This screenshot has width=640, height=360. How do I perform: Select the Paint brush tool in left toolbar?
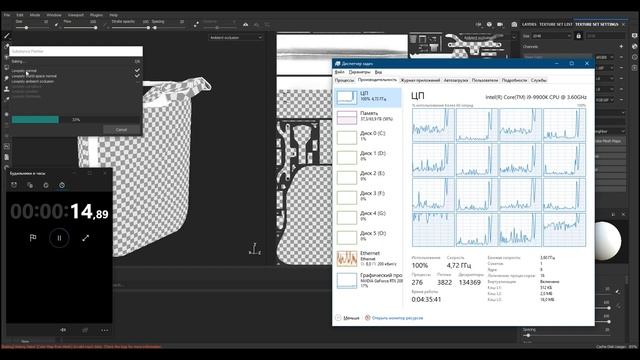(7, 36)
